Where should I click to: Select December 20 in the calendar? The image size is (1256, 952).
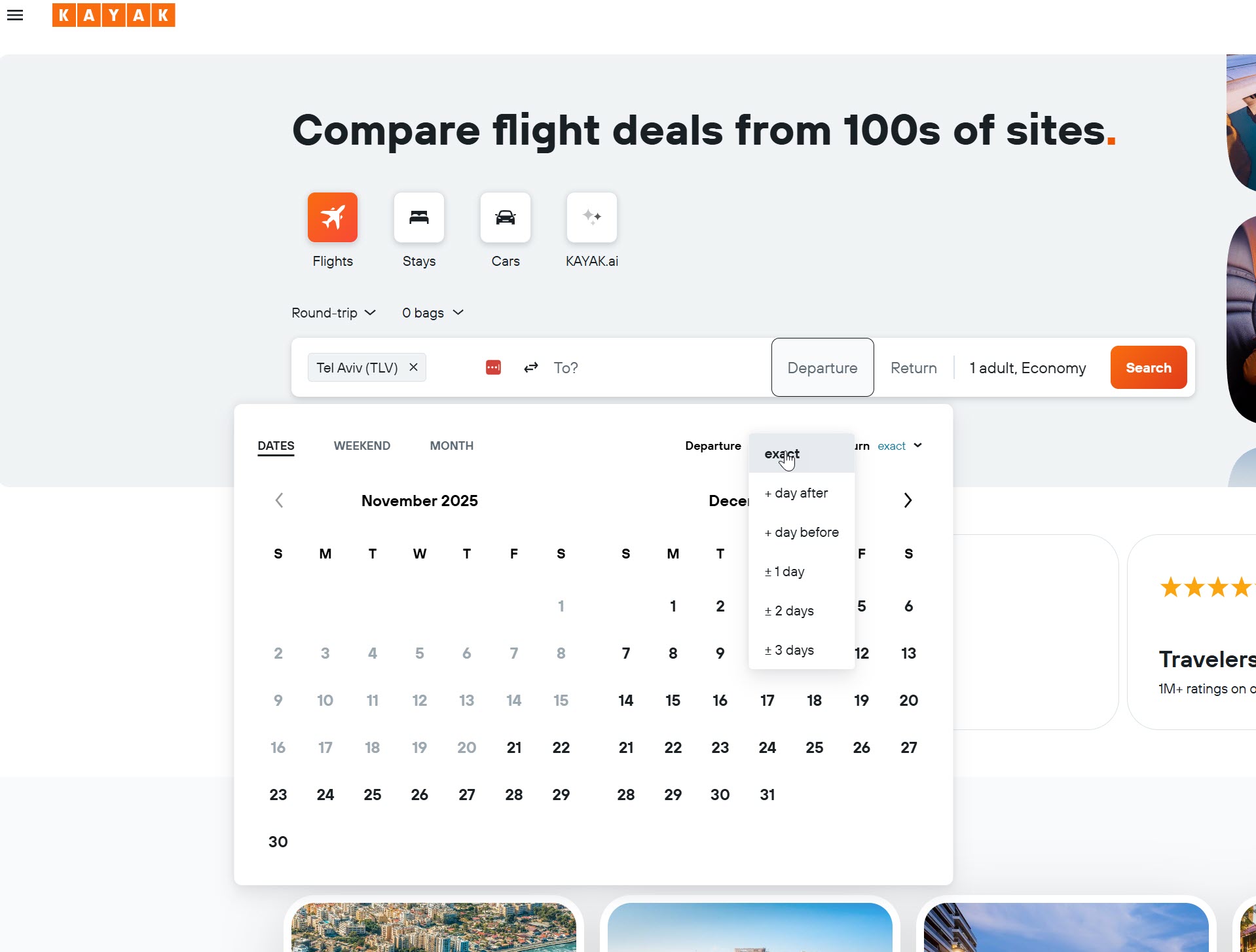tap(909, 701)
